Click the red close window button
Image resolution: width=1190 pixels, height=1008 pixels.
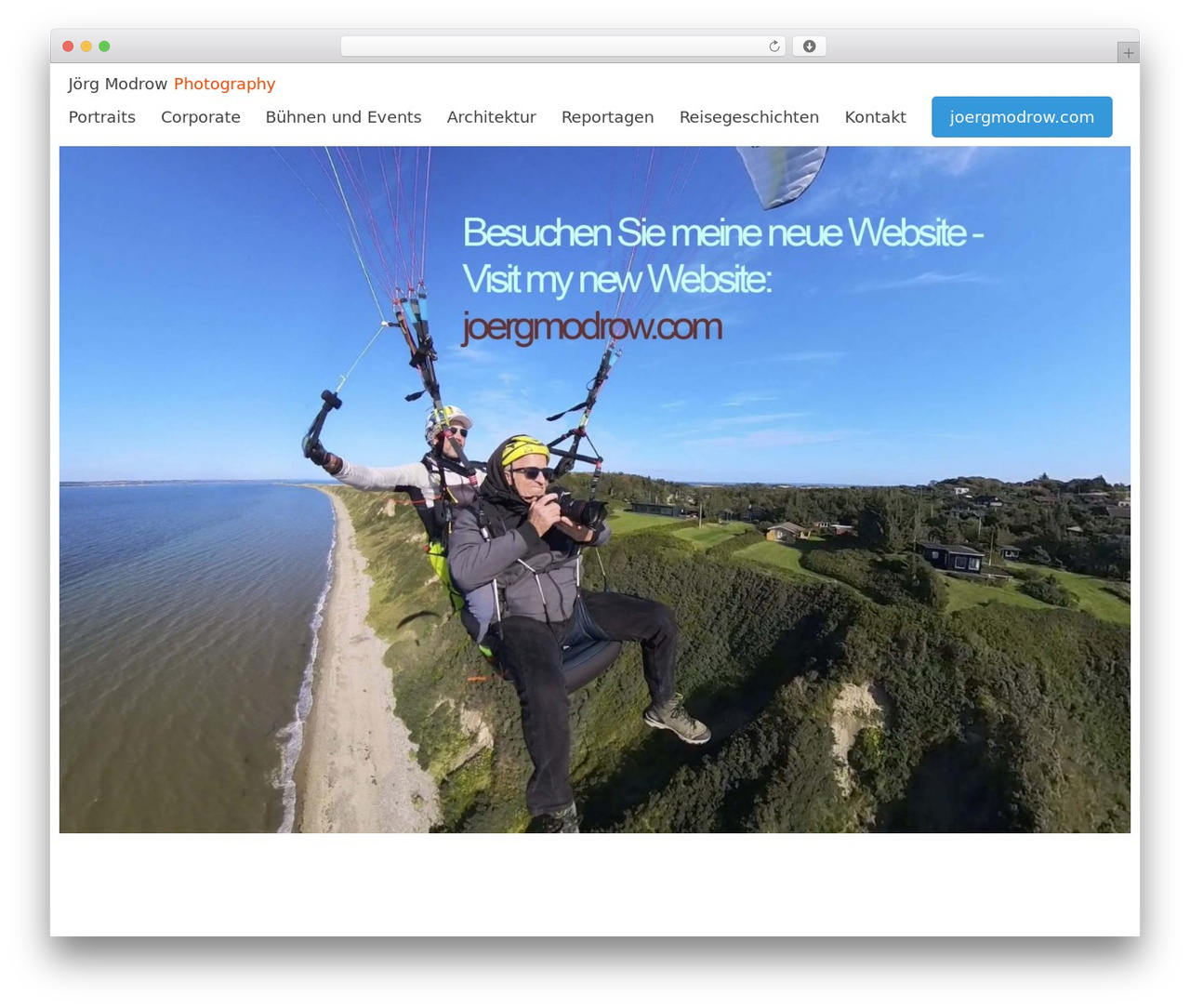click(x=68, y=46)
